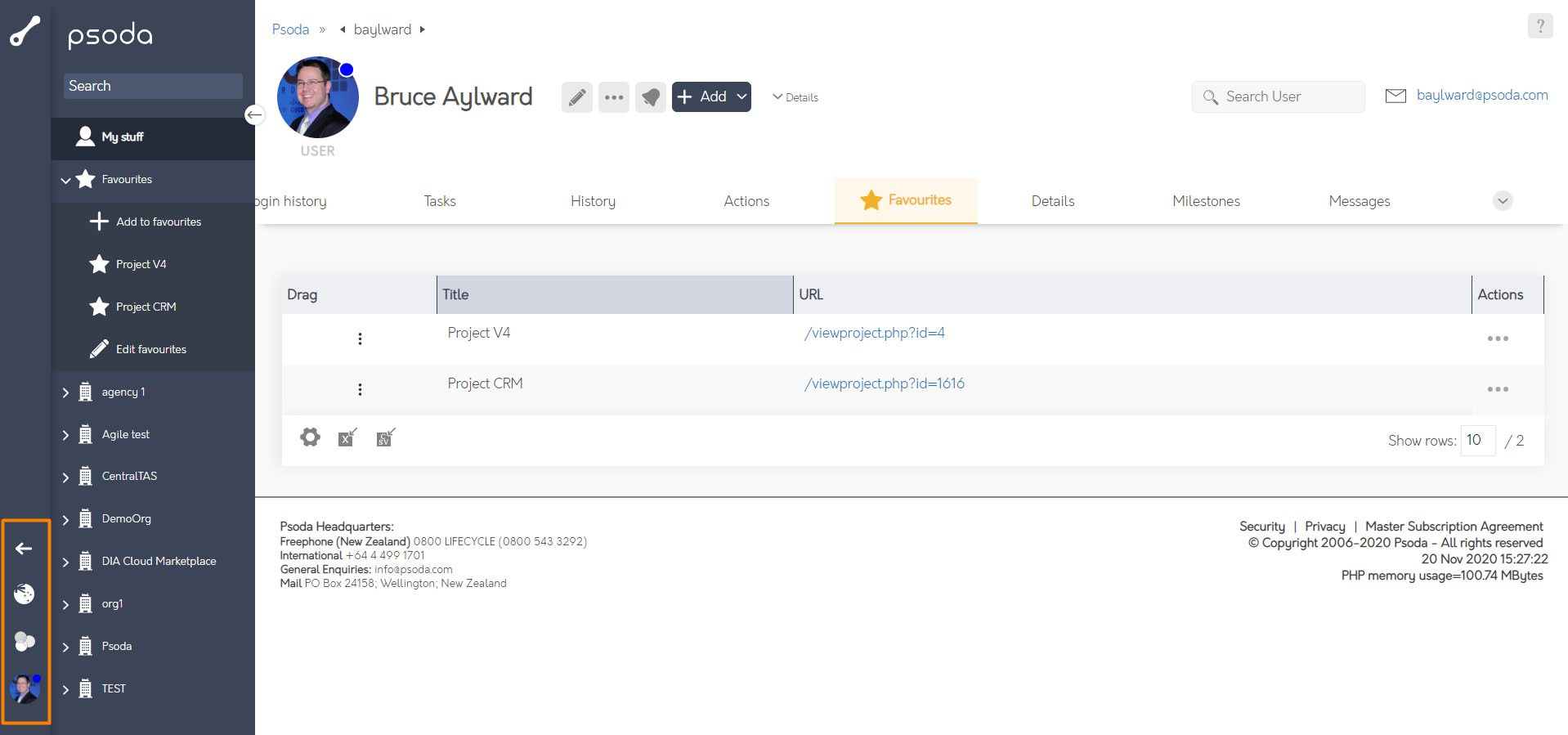Image resolution: width=1568 pixels, height=735 pixels.
Task: Export the favourites table to CSV
Action: (x=385, y=438)
